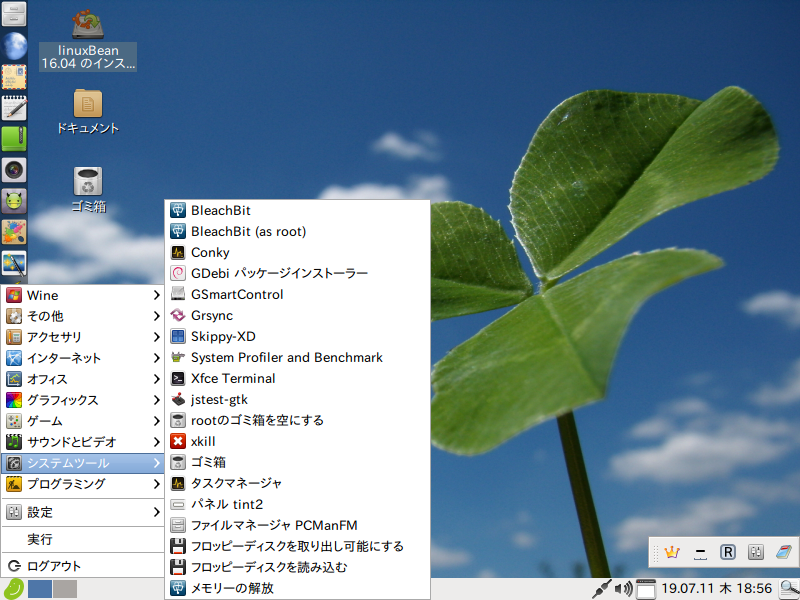Open jstest-gtk
This screenshot has height=600, width=800.
click(x=297, y=399)
